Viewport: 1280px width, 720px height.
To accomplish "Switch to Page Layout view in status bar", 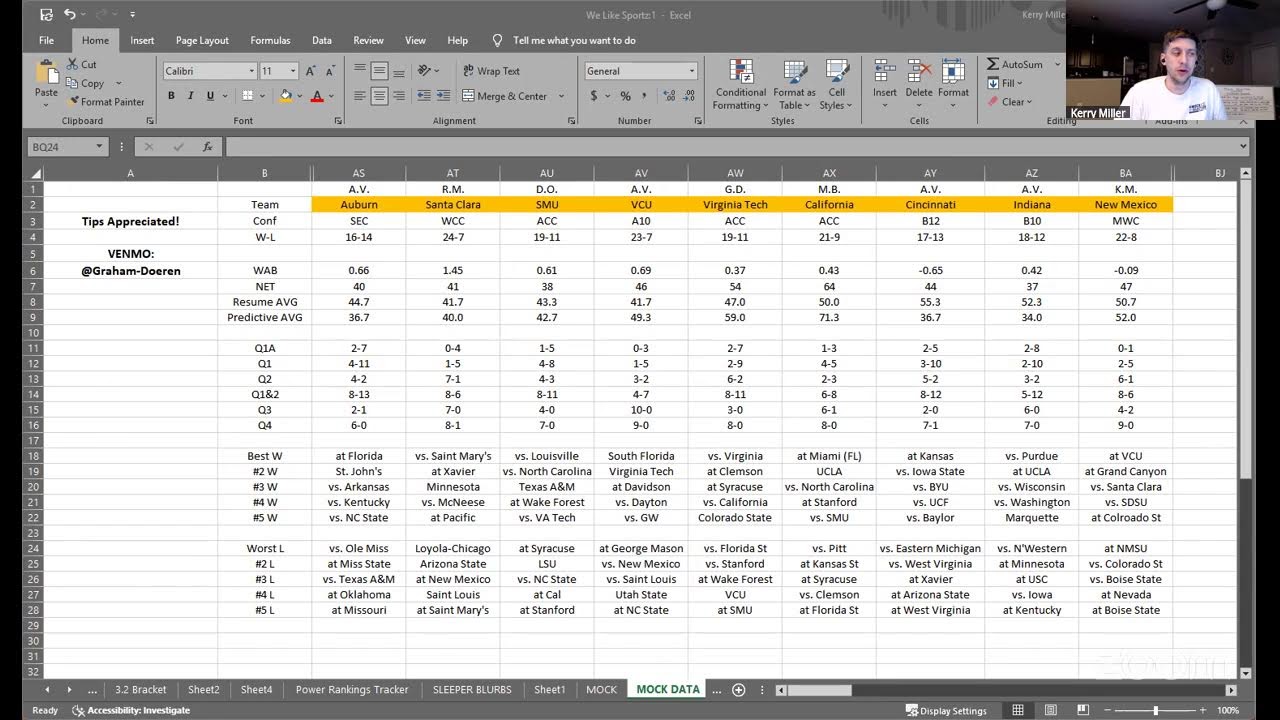I will pos(1050,710).
